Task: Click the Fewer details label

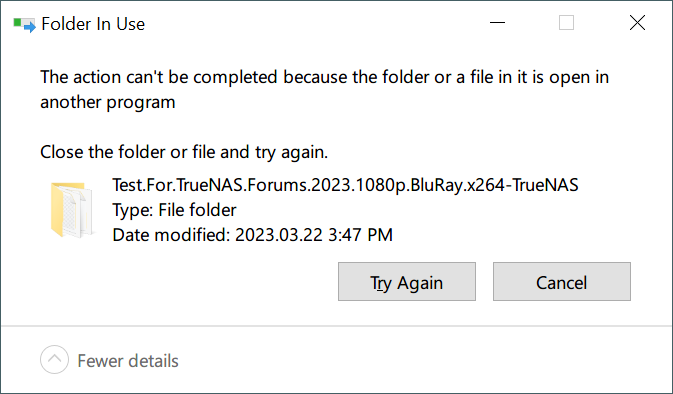Action: tap(128, 361)
